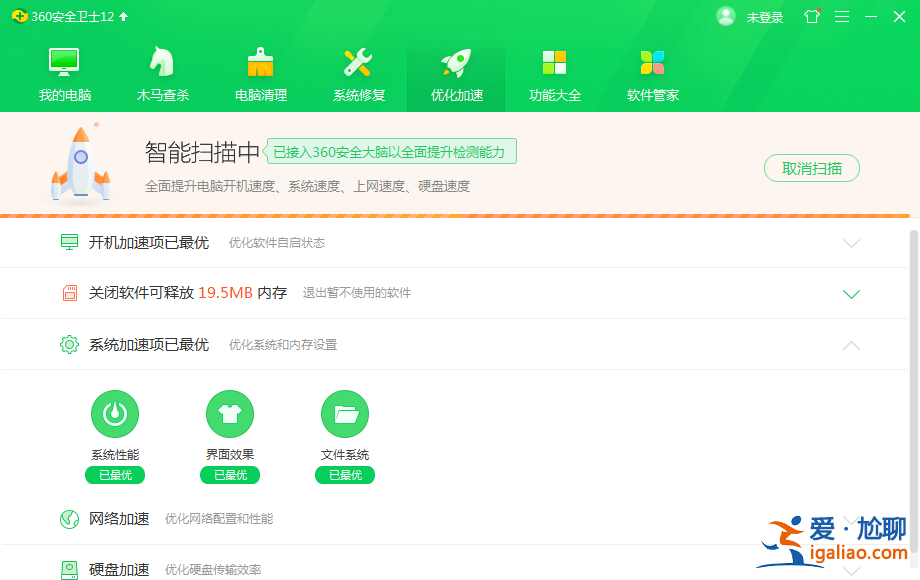The image size is (920, 580).
Task: Click the 开机加速 monitor icon
Action: 69,242
